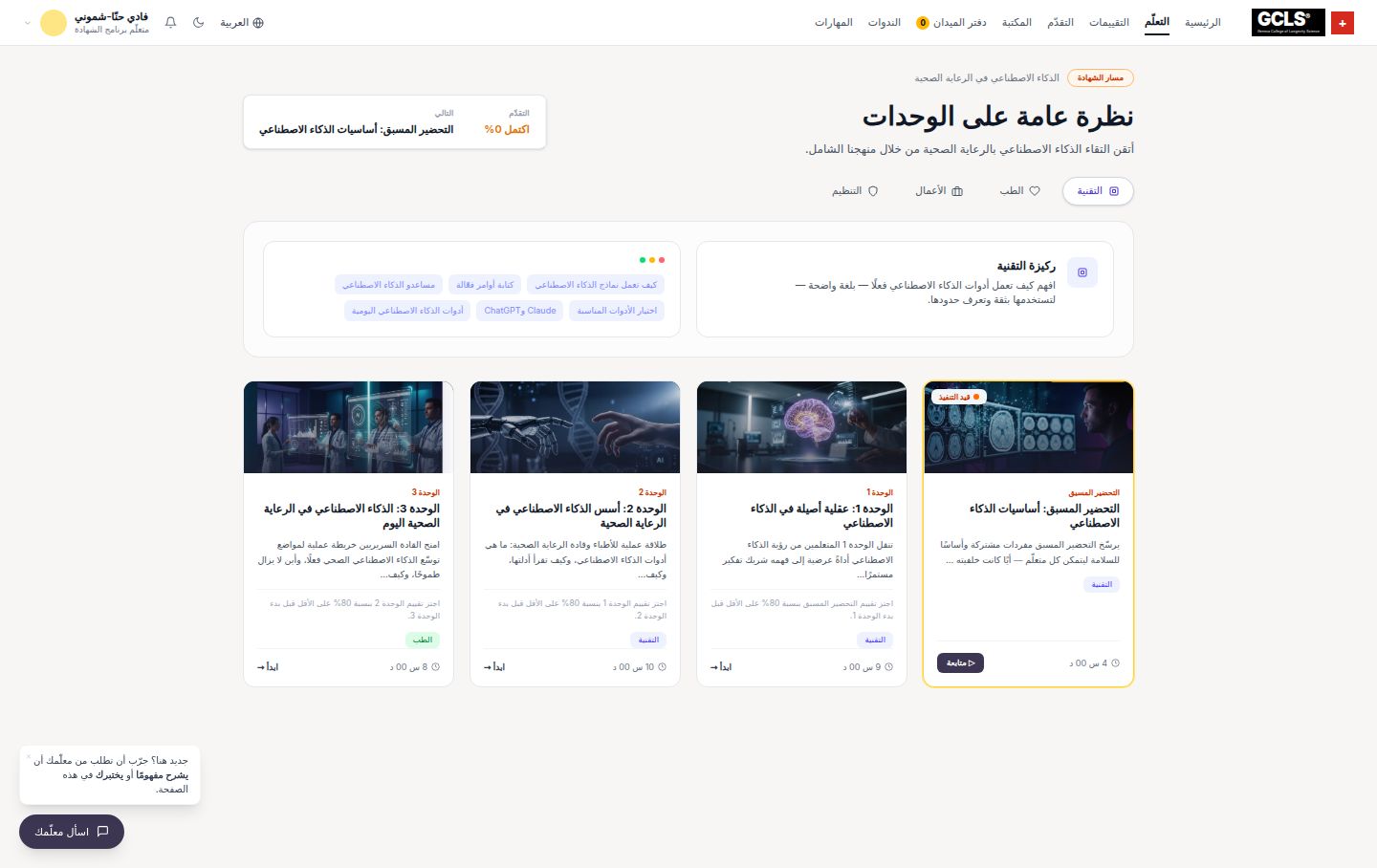
Task: Click the اختيار الأدوات المناسبة tag
Action: point(617,311)
